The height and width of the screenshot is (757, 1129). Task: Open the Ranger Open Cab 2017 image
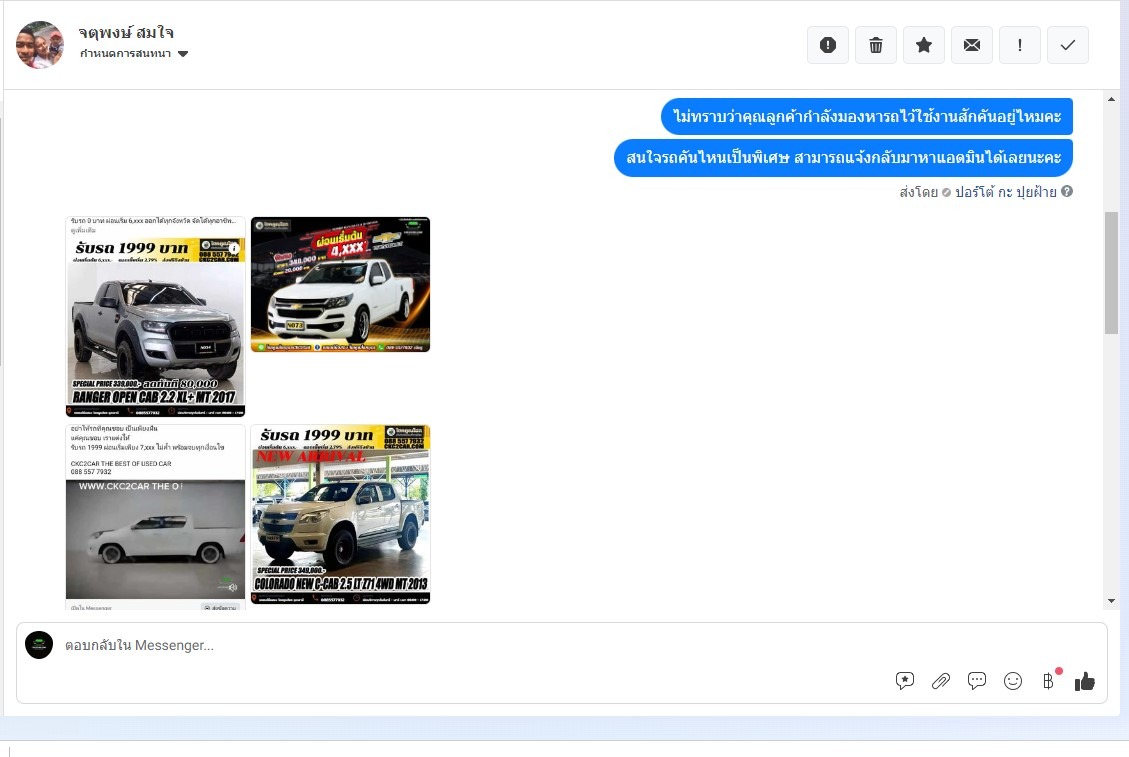(156, 316)
